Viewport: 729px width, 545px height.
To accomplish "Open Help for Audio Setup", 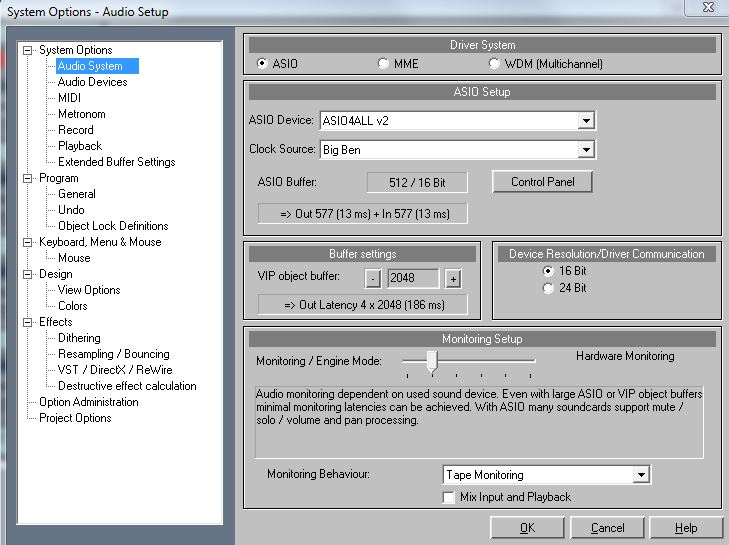I will pos(686,528).
